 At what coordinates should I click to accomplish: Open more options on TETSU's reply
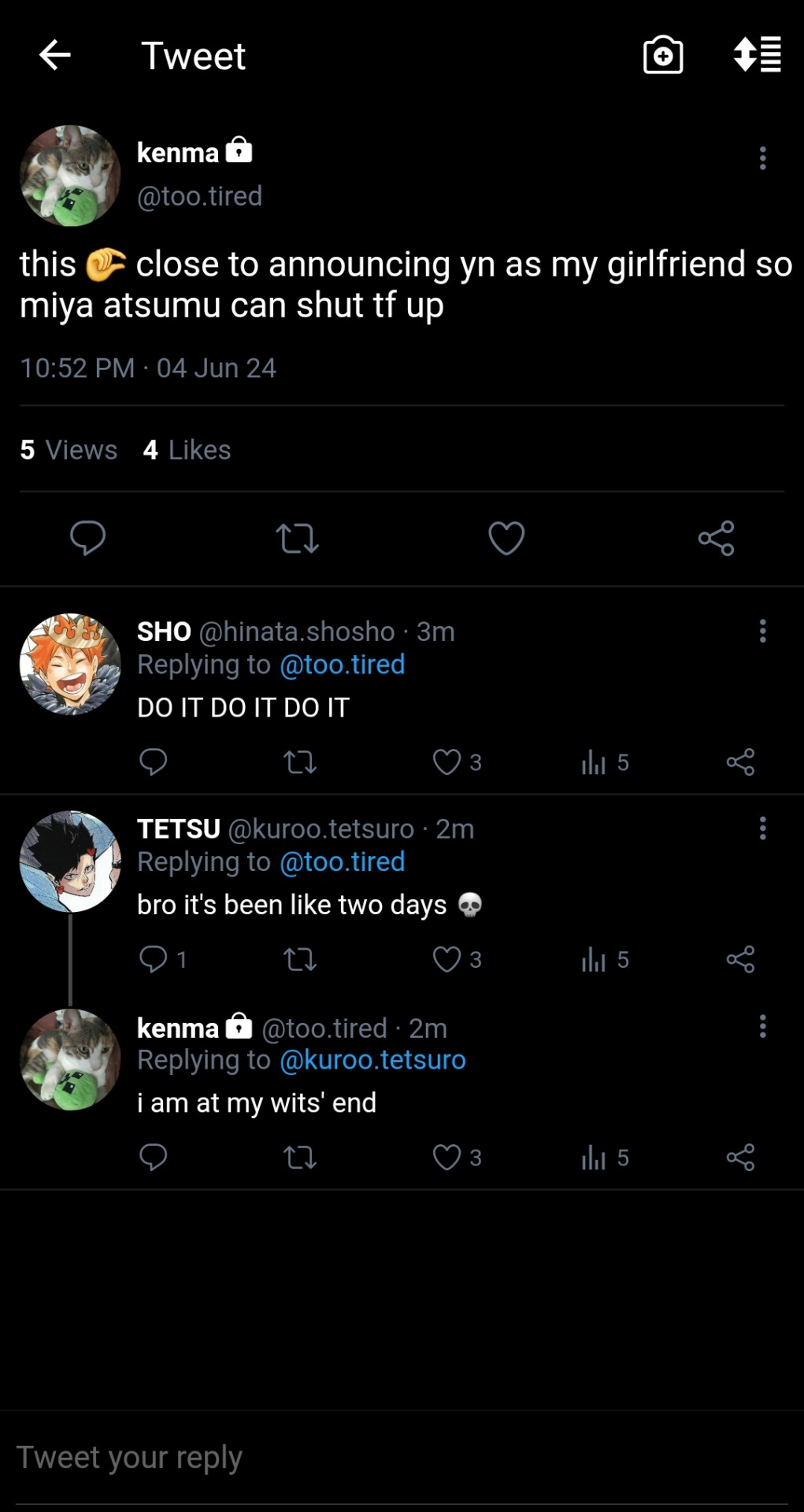[762, 828]
